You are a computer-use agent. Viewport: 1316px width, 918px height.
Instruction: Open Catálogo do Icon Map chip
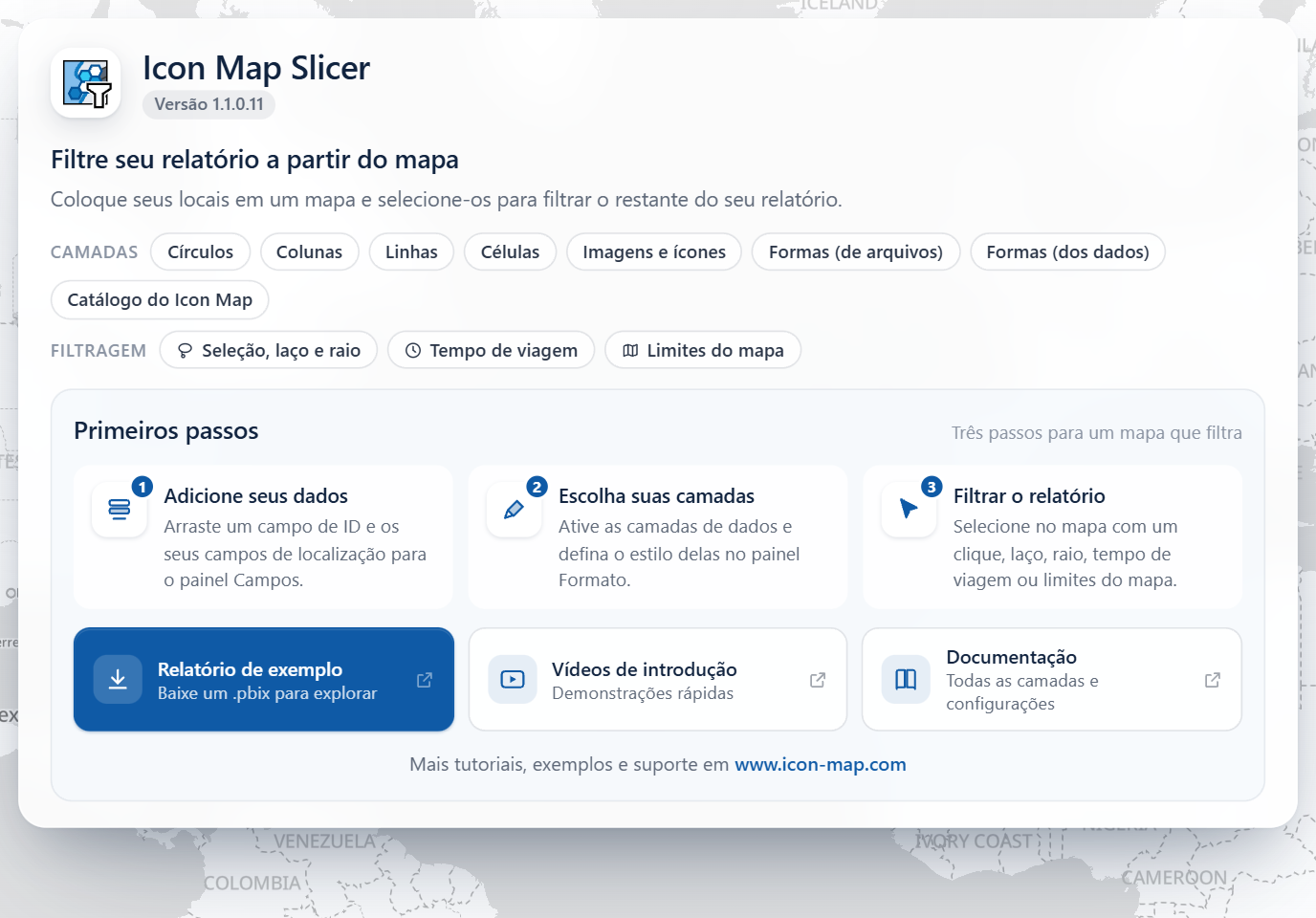click(160, 300)
